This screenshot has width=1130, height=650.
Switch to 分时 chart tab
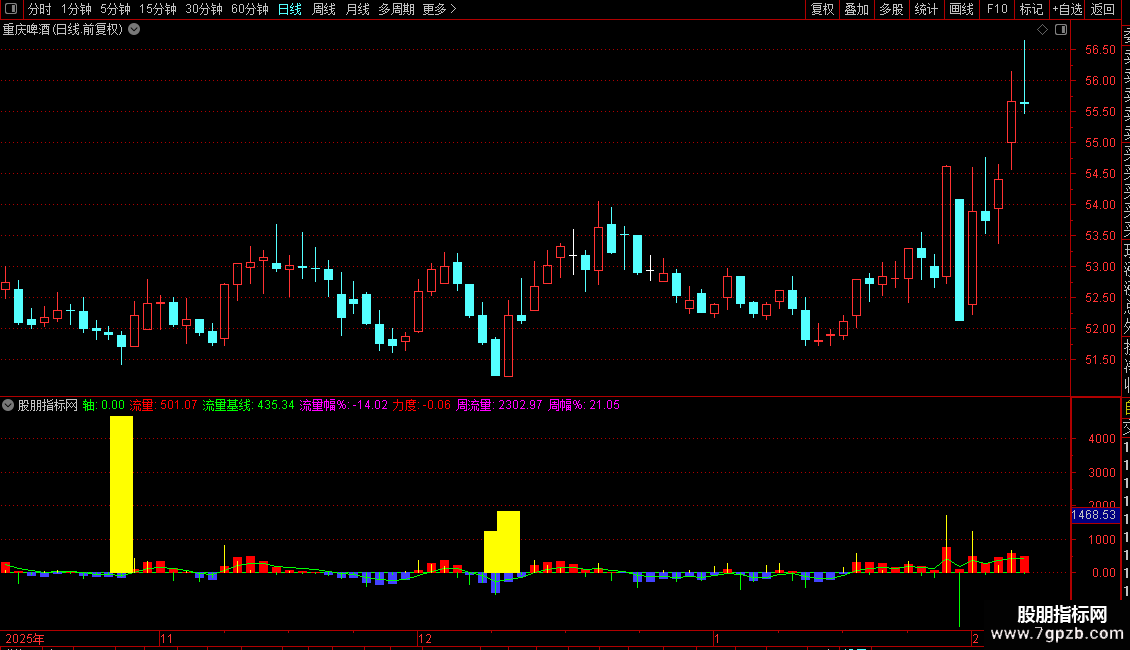click(39, 9)
